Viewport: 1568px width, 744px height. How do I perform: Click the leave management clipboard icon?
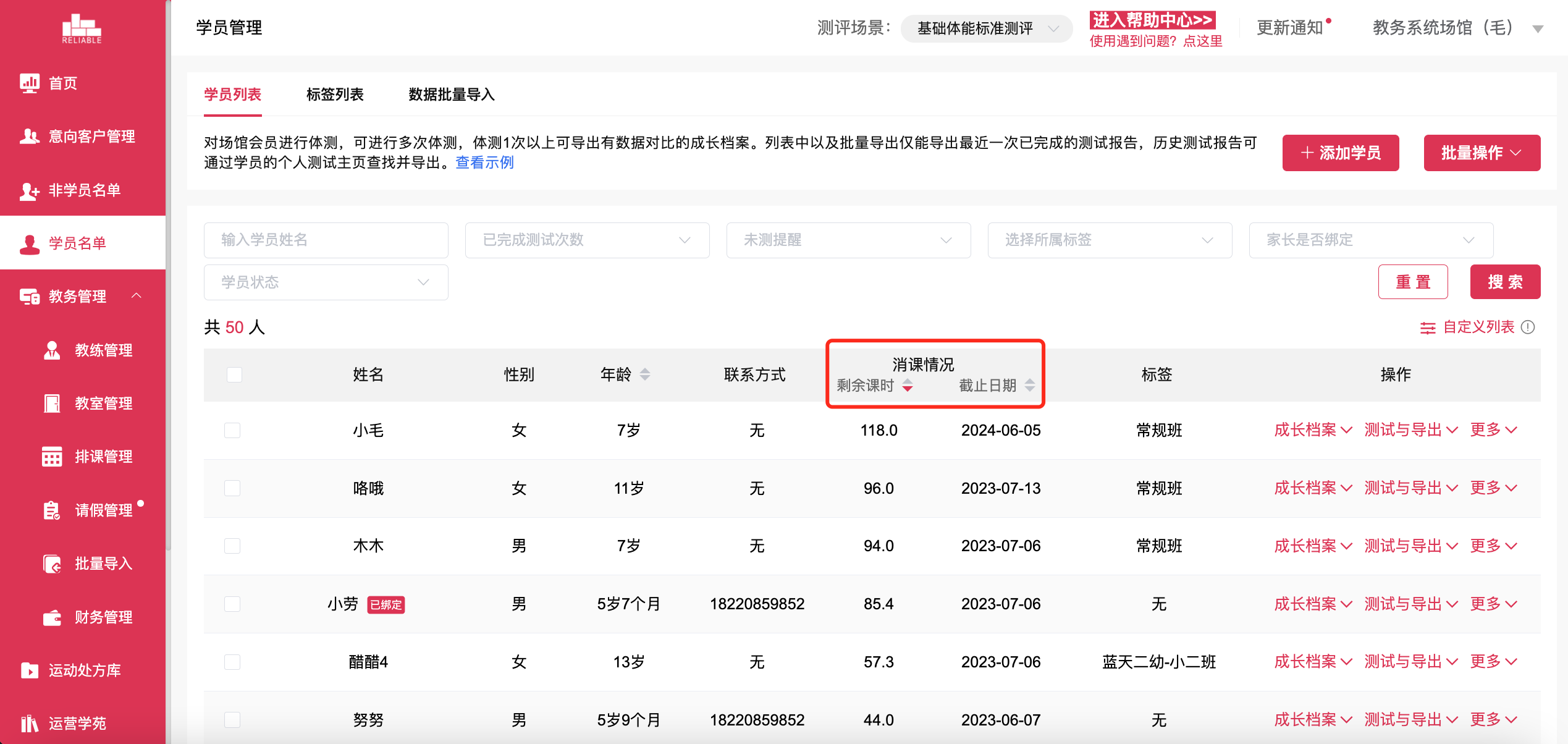click(x=52, y=510)
